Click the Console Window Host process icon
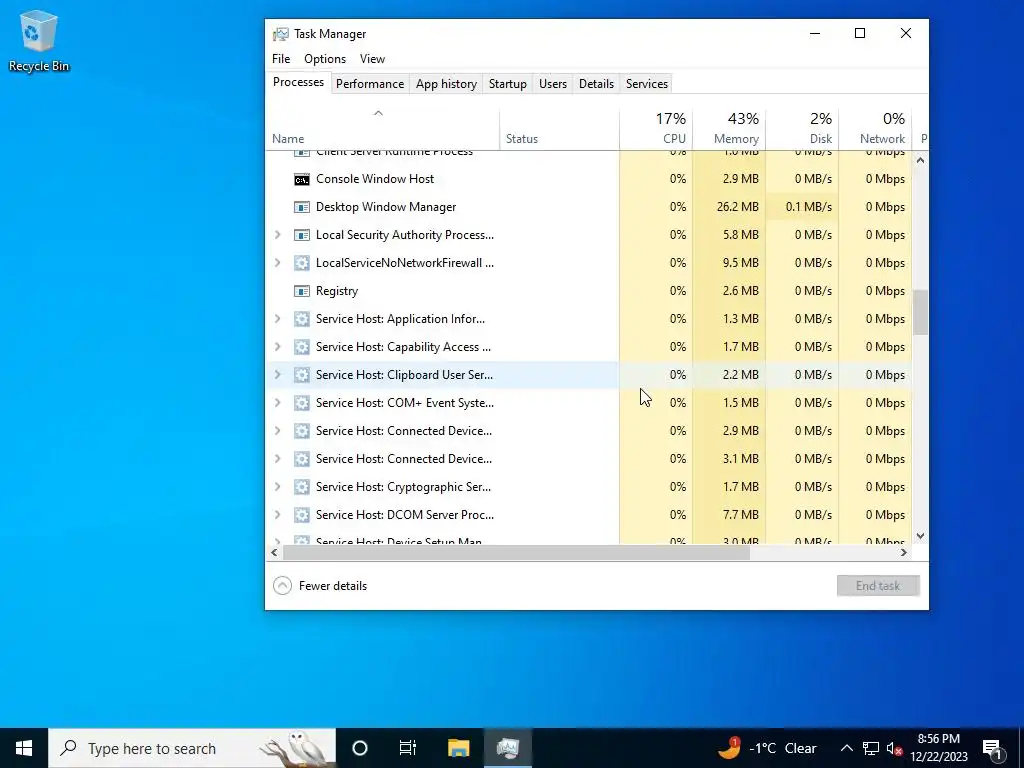1024x768 pixels. 301,179
